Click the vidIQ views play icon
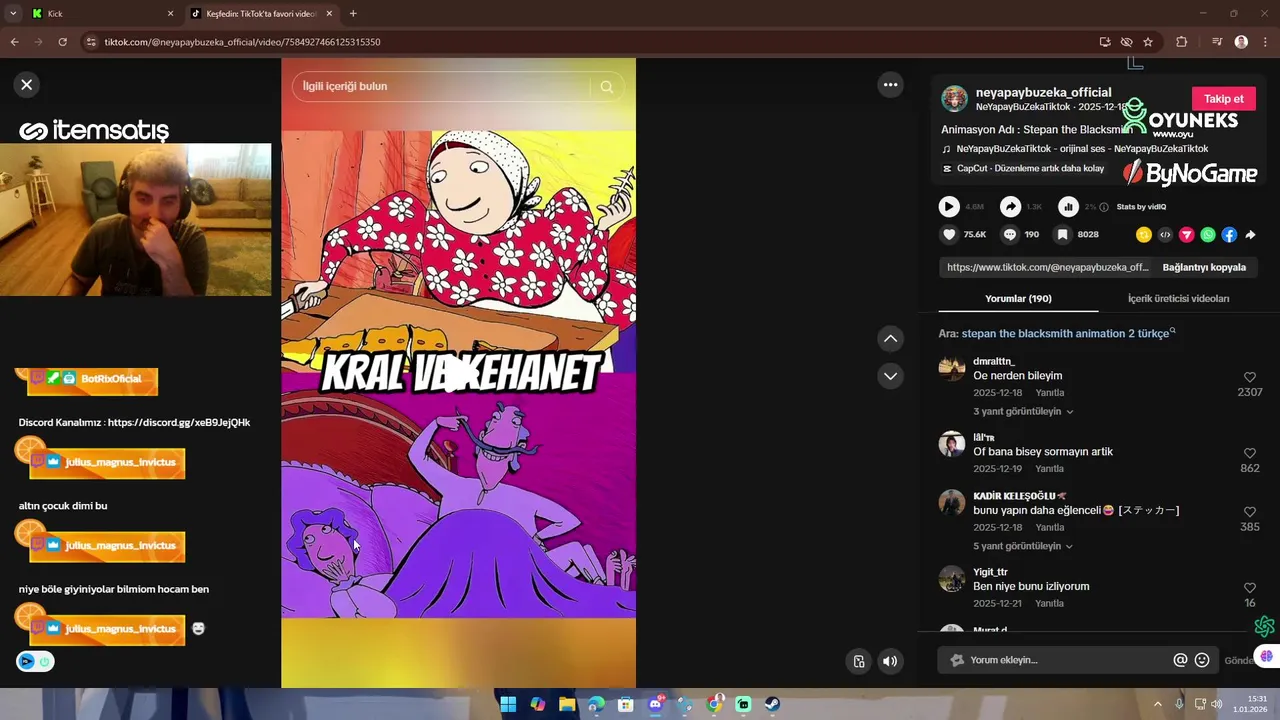 pyautogui.click(x=949, y=207)
